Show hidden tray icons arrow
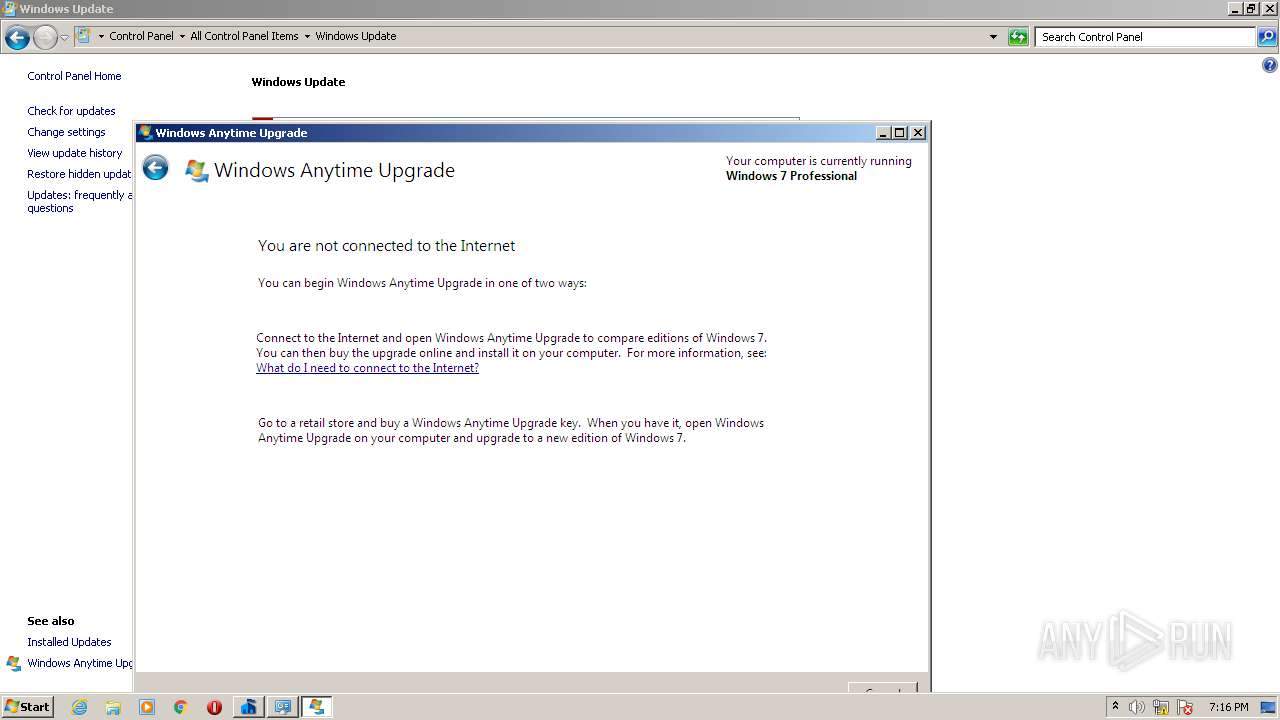This screenshot has width=1280, height=720. point(1115,706)
